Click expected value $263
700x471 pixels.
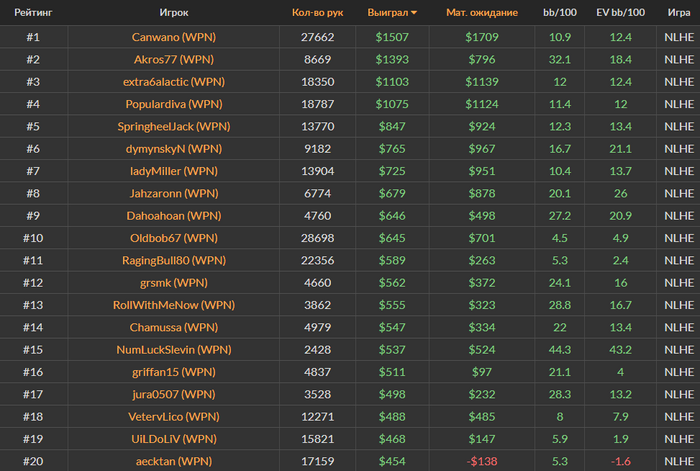pos(482,260)
